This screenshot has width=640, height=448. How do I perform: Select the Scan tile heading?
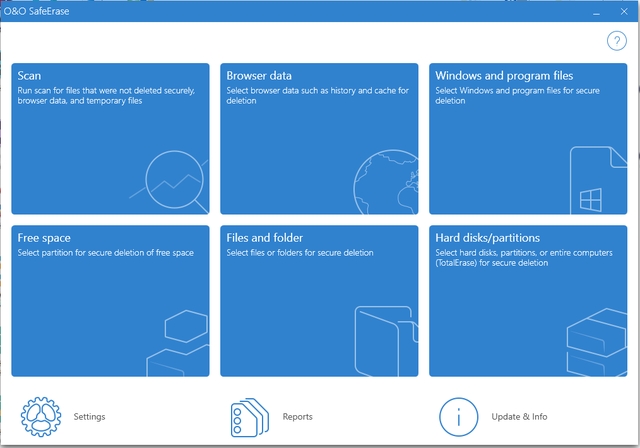click(x=29, y=76)
